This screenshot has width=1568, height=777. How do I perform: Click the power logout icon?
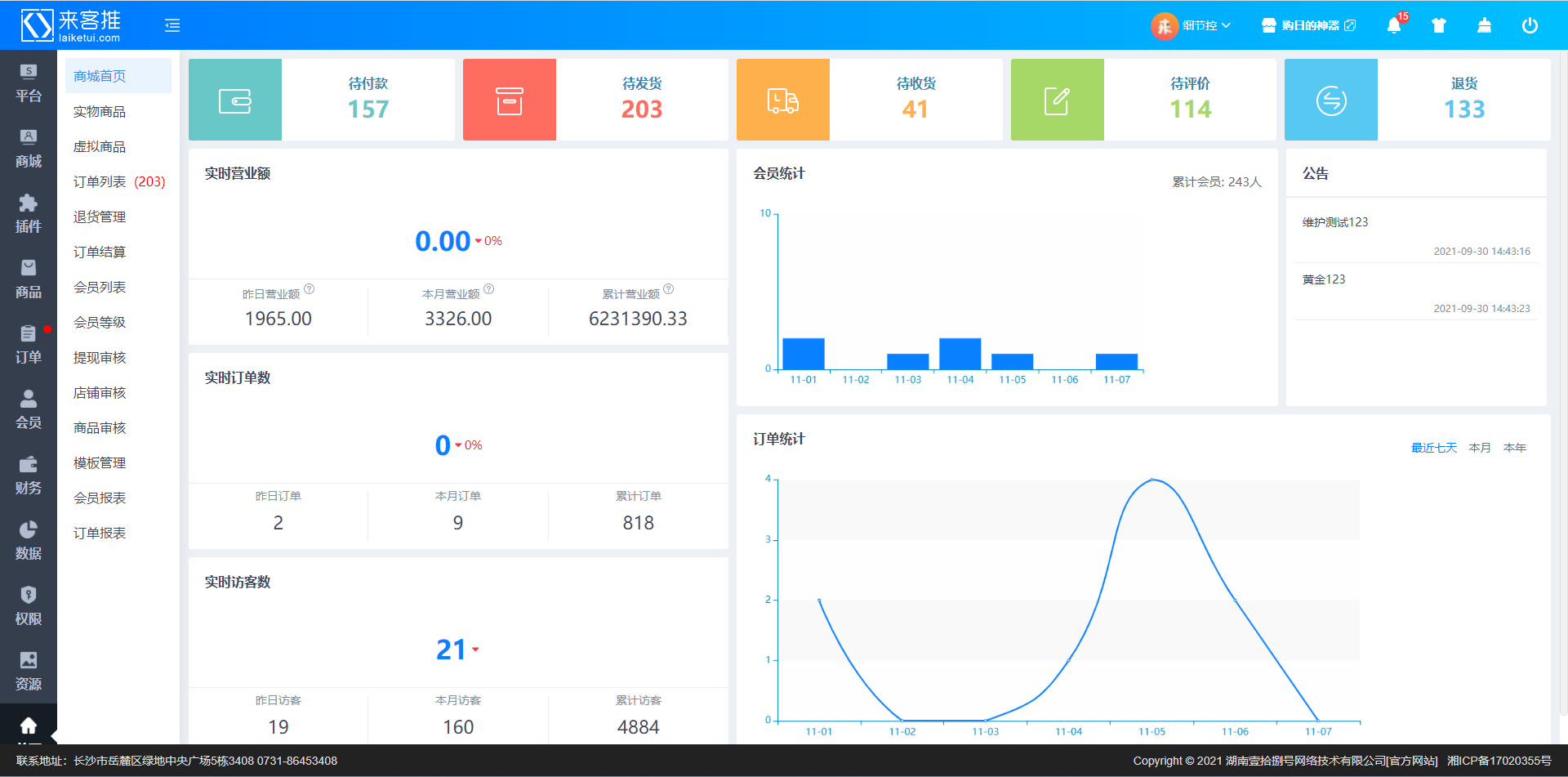[x=1530, y=25]
